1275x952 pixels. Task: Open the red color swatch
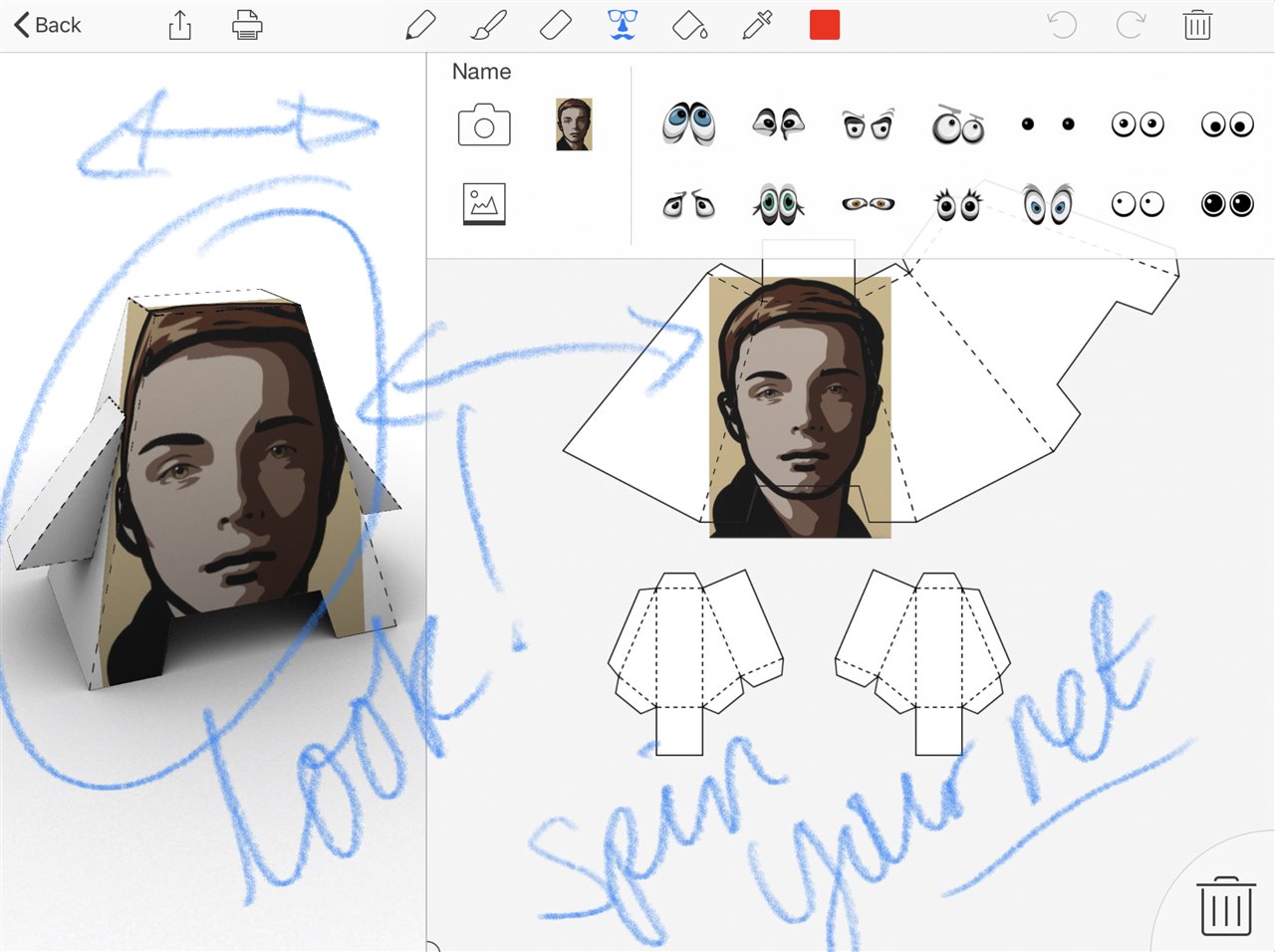pyautogui.click(x=825, y=25)
